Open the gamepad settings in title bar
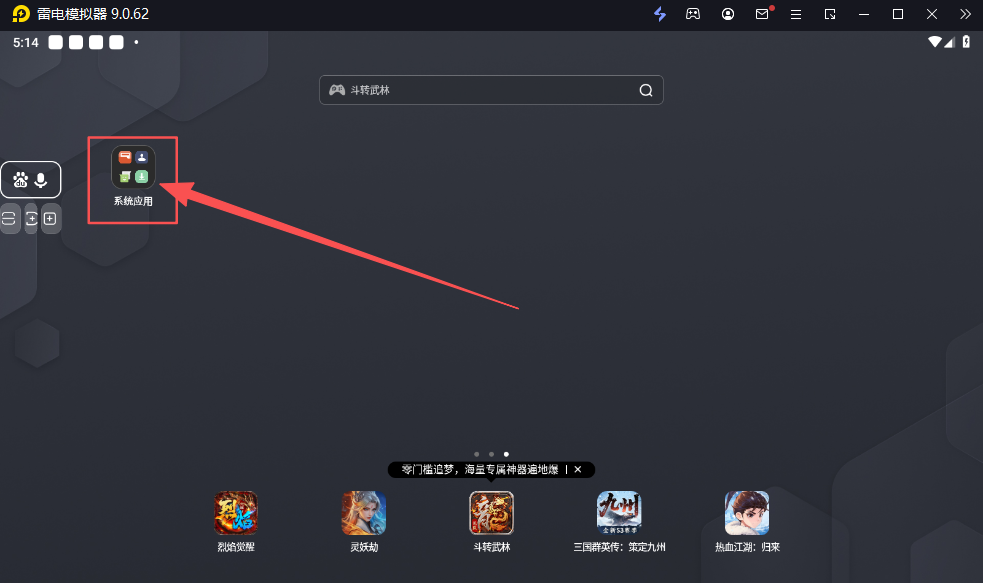The image size is (983, 583). pos(693,14)
